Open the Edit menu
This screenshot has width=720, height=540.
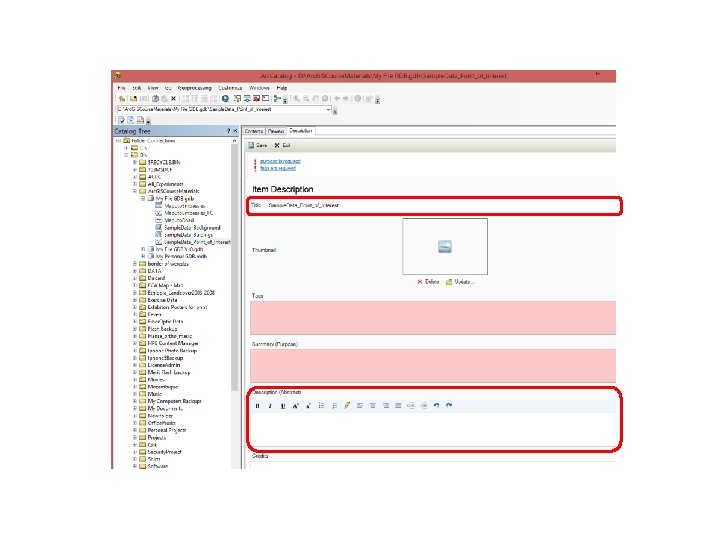click(x=137, y=88)
